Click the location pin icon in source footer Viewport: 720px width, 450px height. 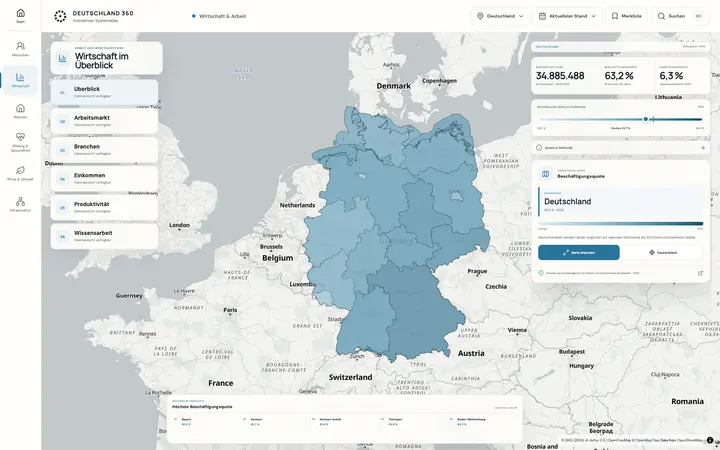541,273
